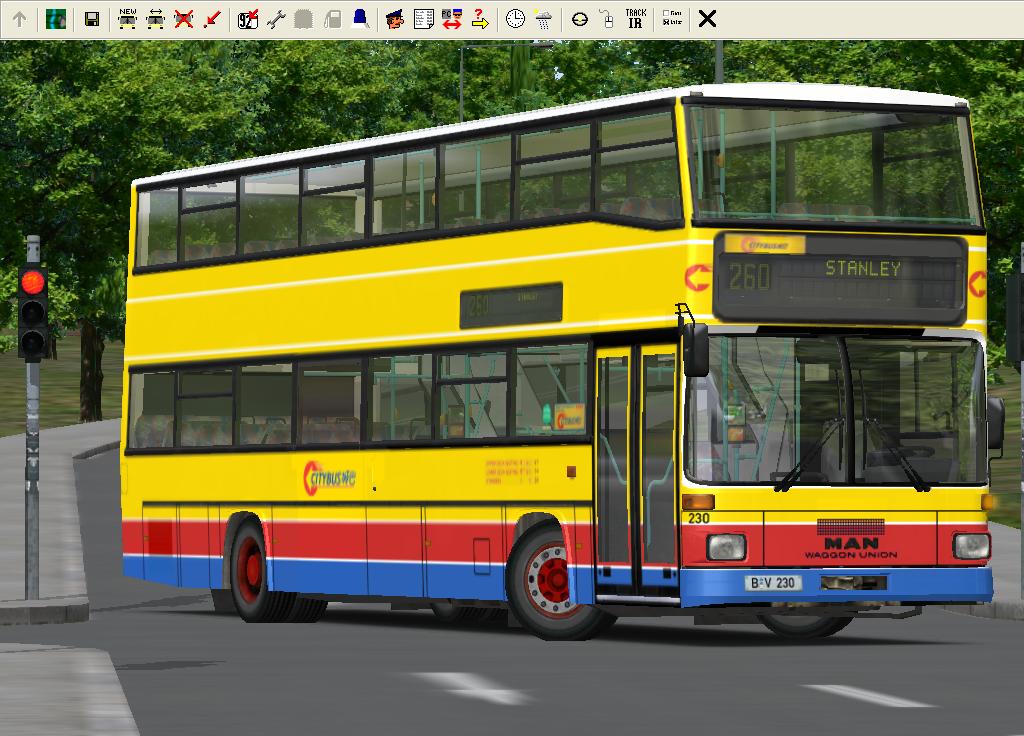Screen dimensions: 1024x736
Task: Close the menu with black X icon
Action: pyautogui.click(x=707, y=19)
